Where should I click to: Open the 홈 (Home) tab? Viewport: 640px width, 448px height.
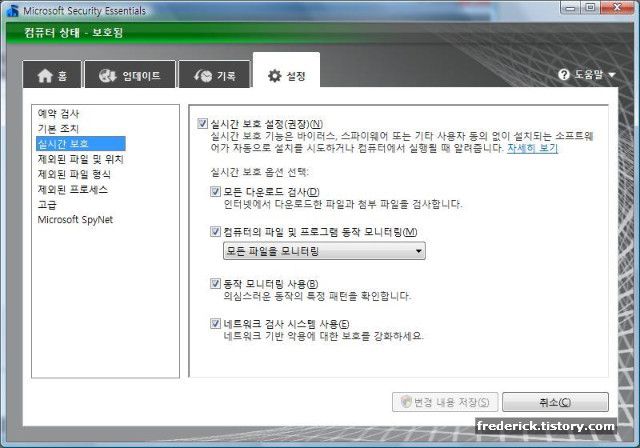52,74
